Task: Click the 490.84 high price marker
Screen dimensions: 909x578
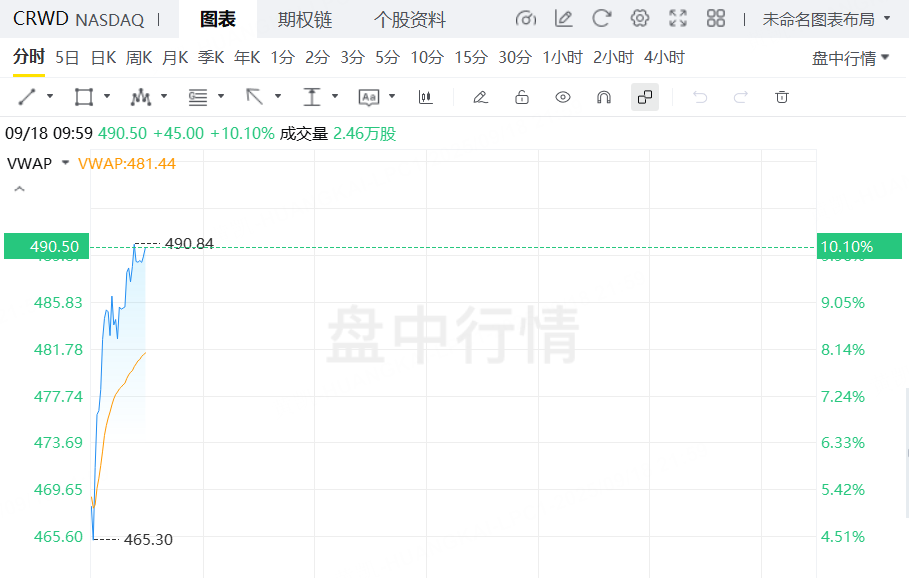Action: pos(190,243)
